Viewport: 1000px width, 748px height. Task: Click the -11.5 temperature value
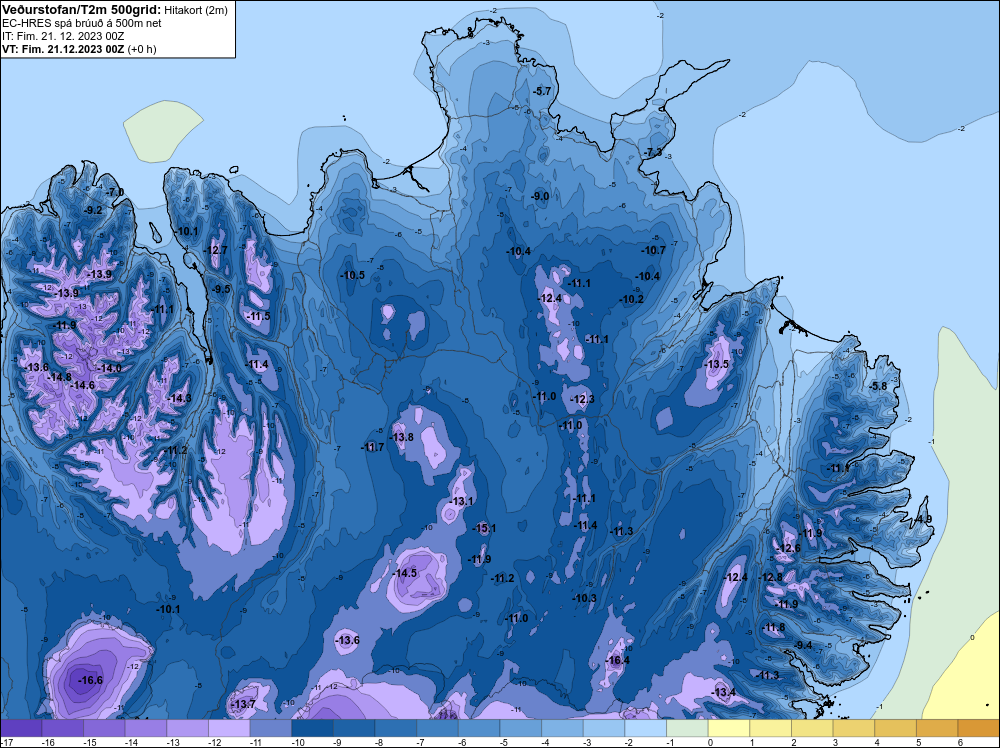click(258, 316)
